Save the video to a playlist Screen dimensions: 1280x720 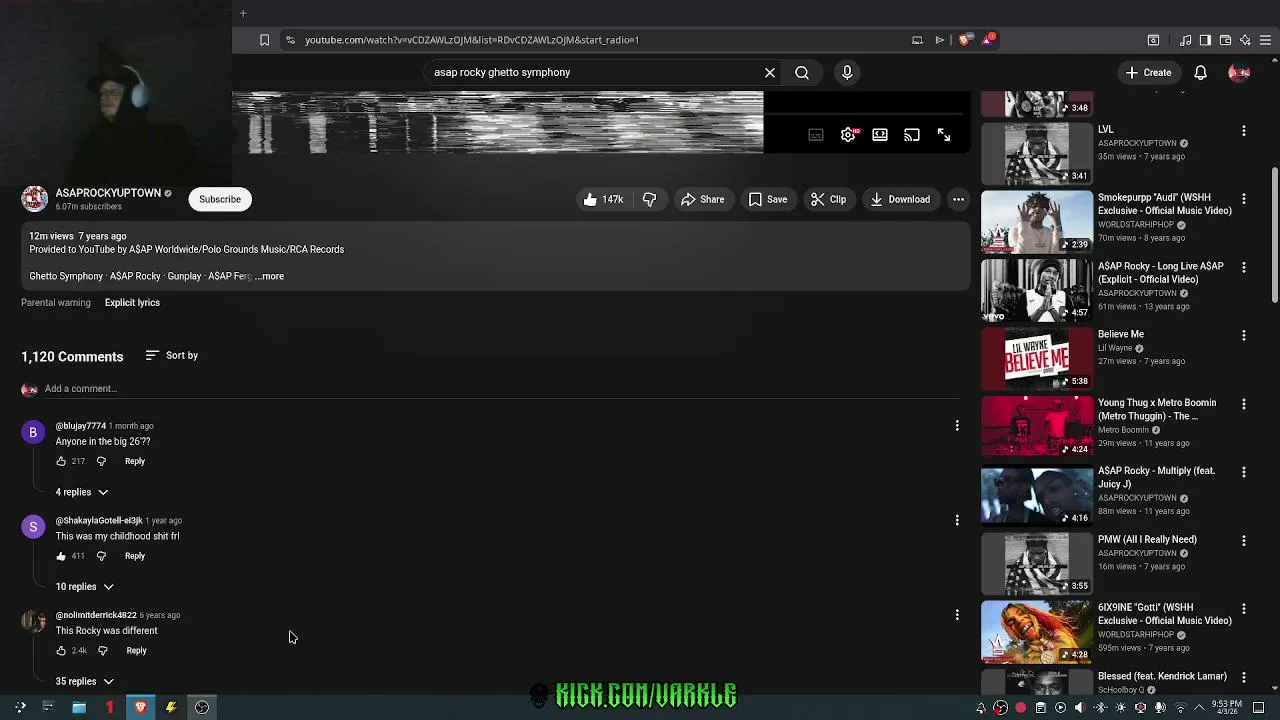768,199
